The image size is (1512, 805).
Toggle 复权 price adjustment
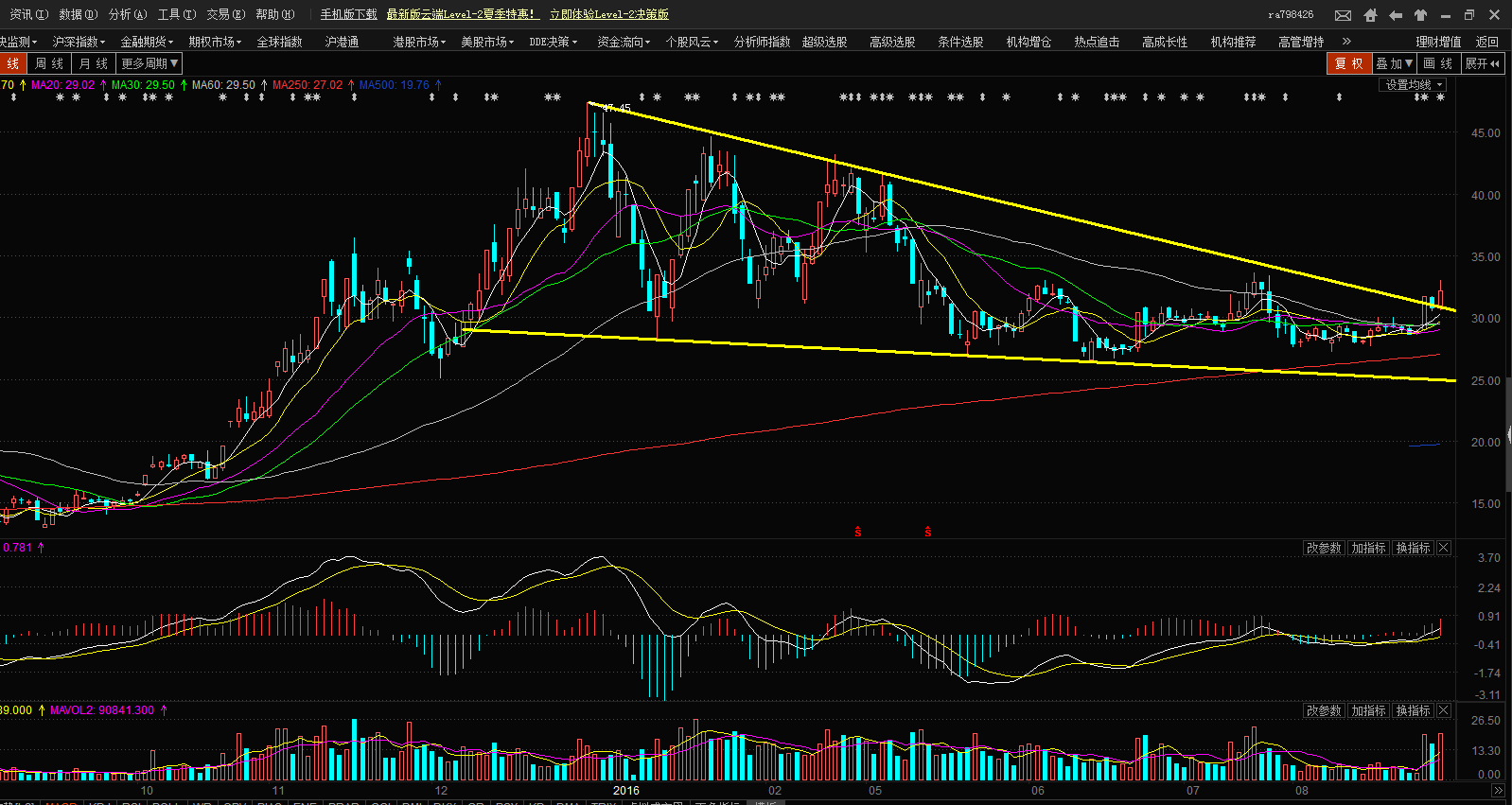coord(1349,63)
